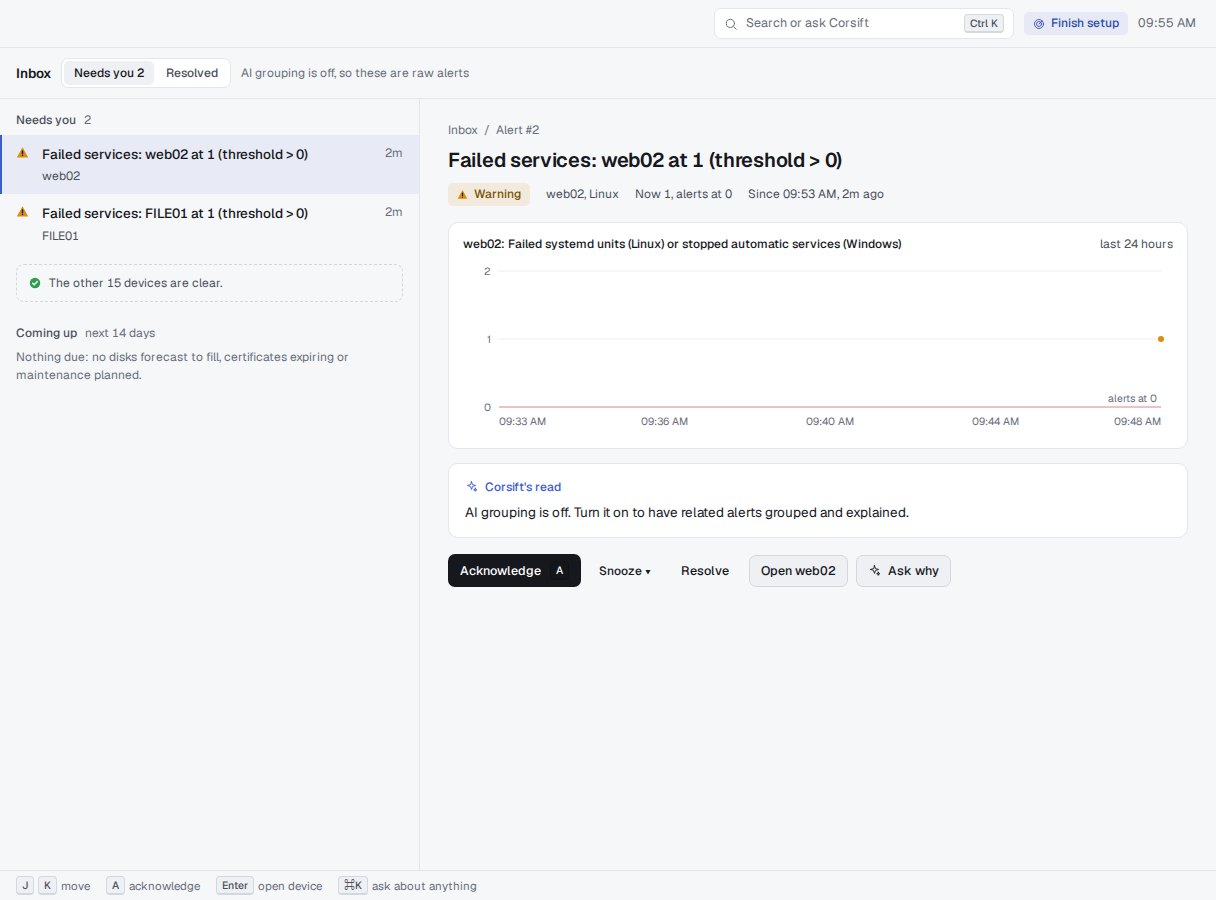Viewport: 1216px width, 900px height.
Task: Click the Warning severity badge
Action: pos(489,194)
